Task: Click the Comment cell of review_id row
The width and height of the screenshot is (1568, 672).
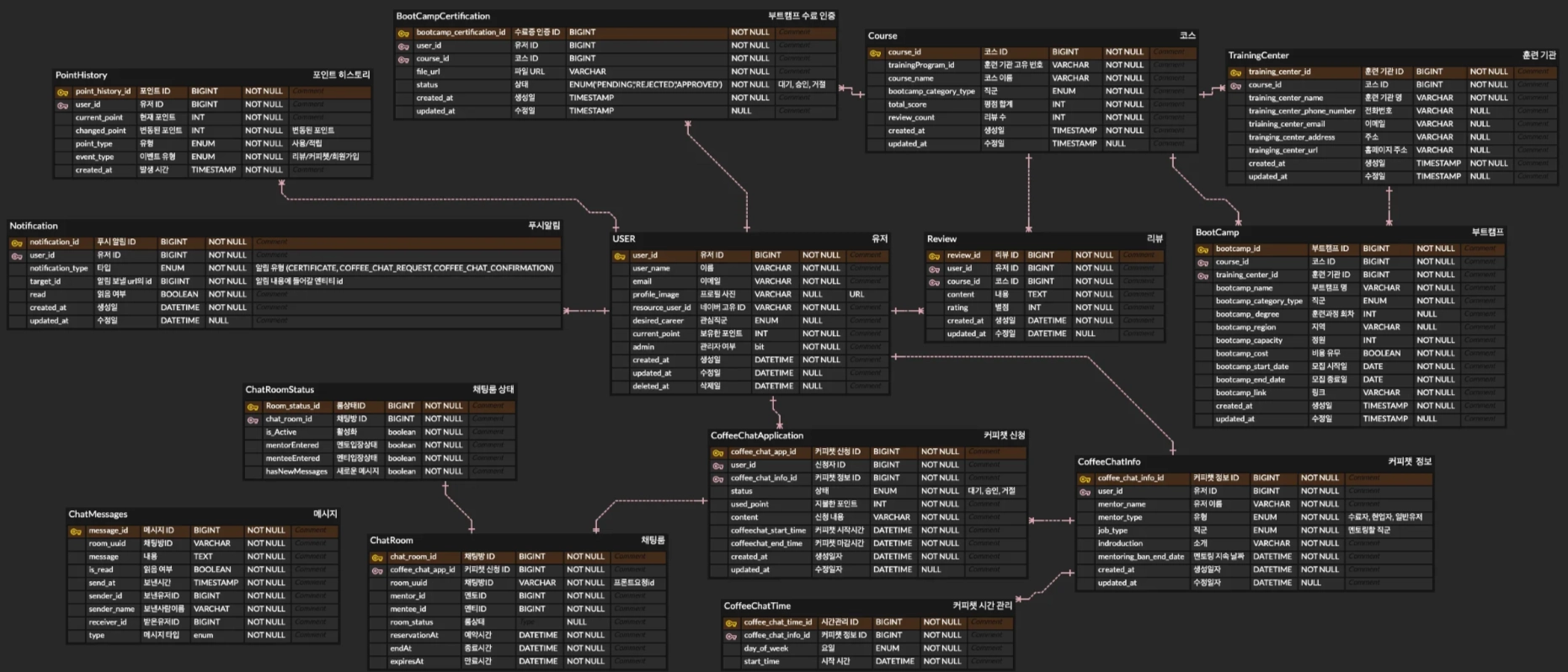Action: (x=1140, y=255)
